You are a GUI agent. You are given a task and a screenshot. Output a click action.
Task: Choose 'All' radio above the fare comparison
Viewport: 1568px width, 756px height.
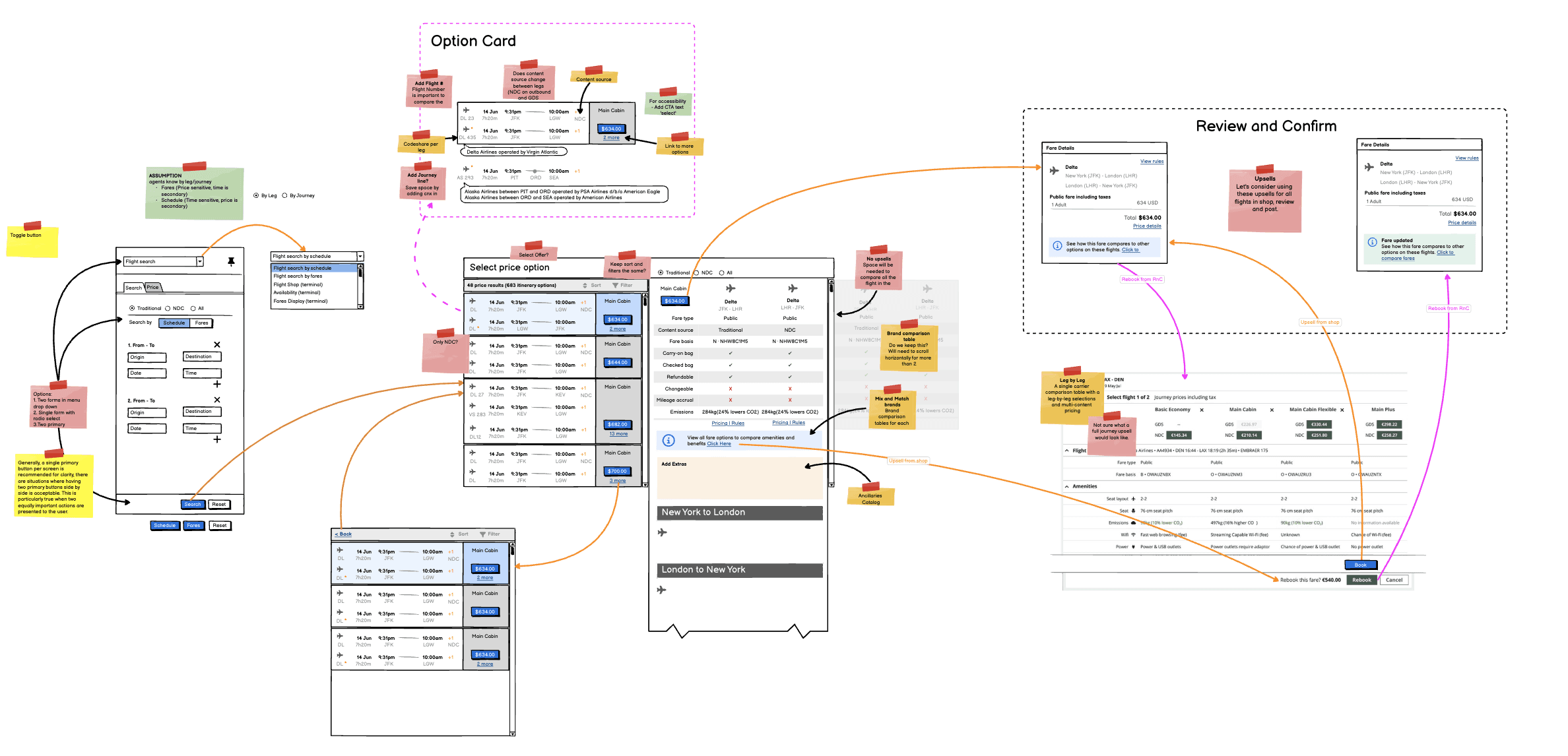(x=722, y=272)
